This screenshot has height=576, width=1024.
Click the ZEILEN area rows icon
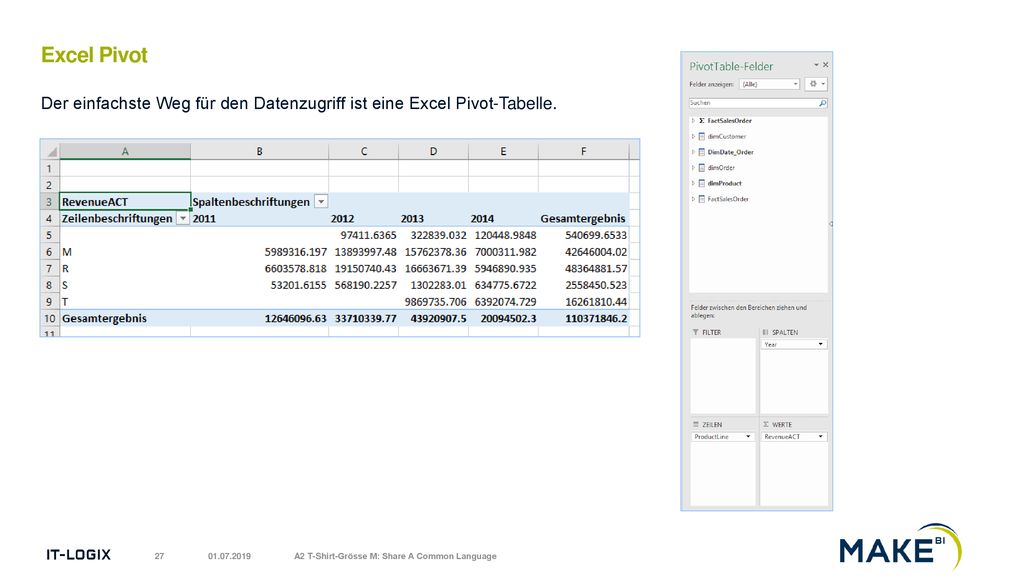696,424
